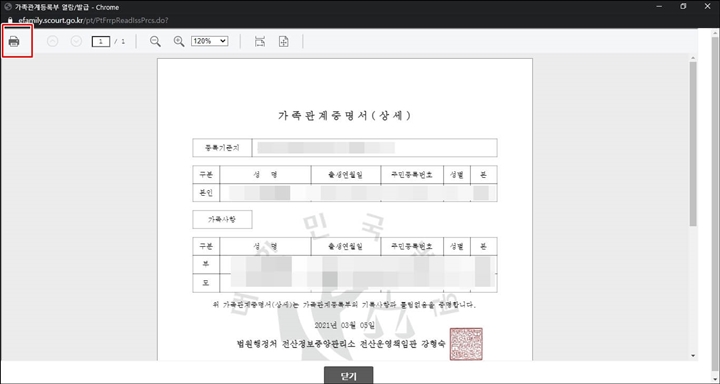Fit whole page icon

click(284, 41)
